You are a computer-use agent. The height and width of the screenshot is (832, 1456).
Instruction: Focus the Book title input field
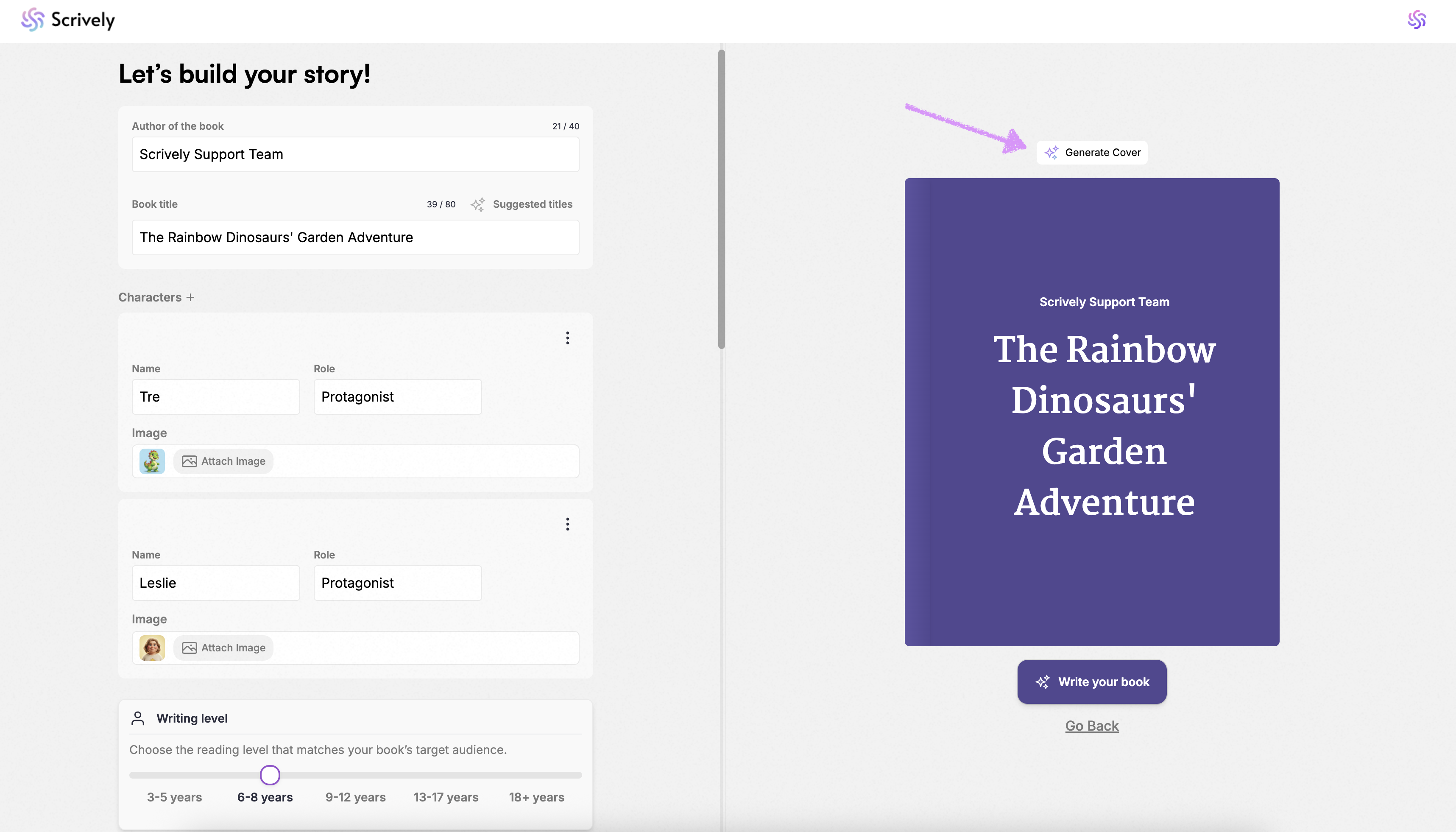click(x=355, y=237)
